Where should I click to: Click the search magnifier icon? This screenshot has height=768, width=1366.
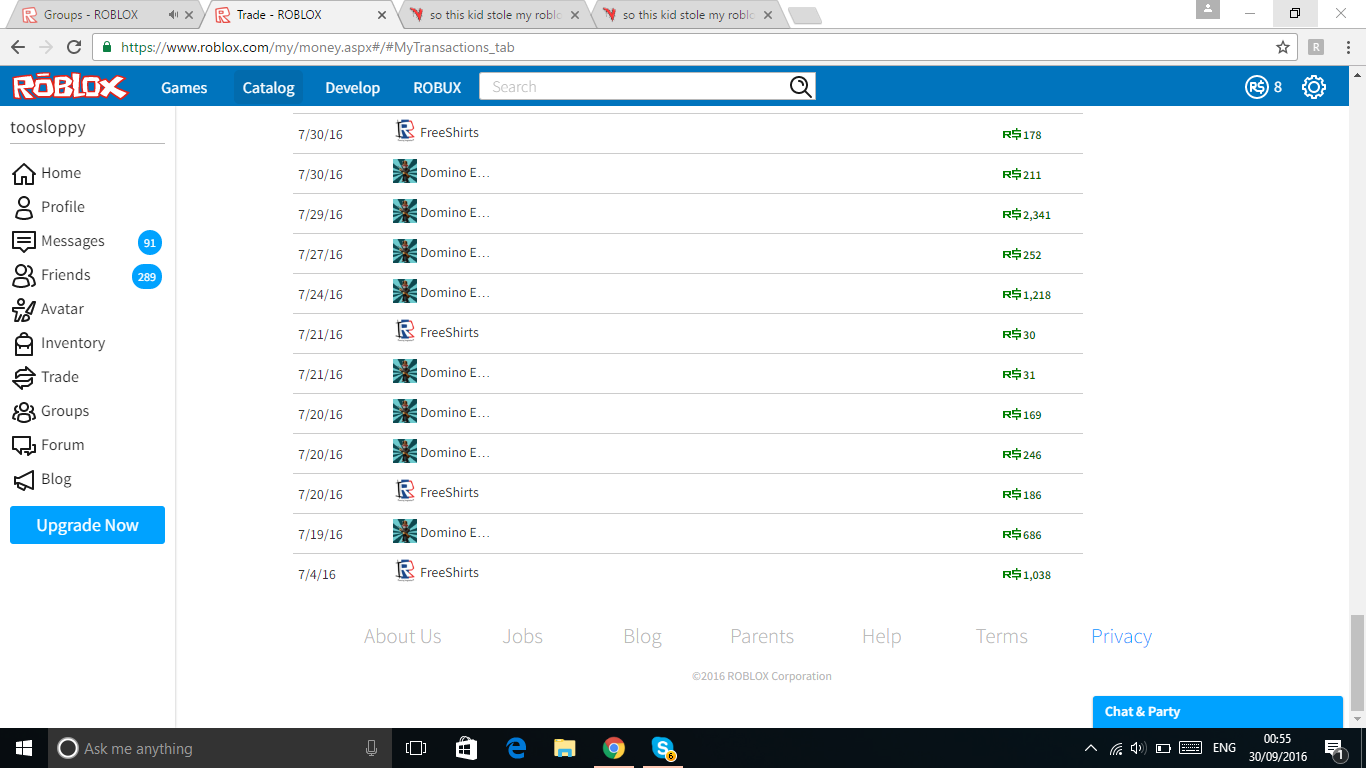(x=801, y=87)
